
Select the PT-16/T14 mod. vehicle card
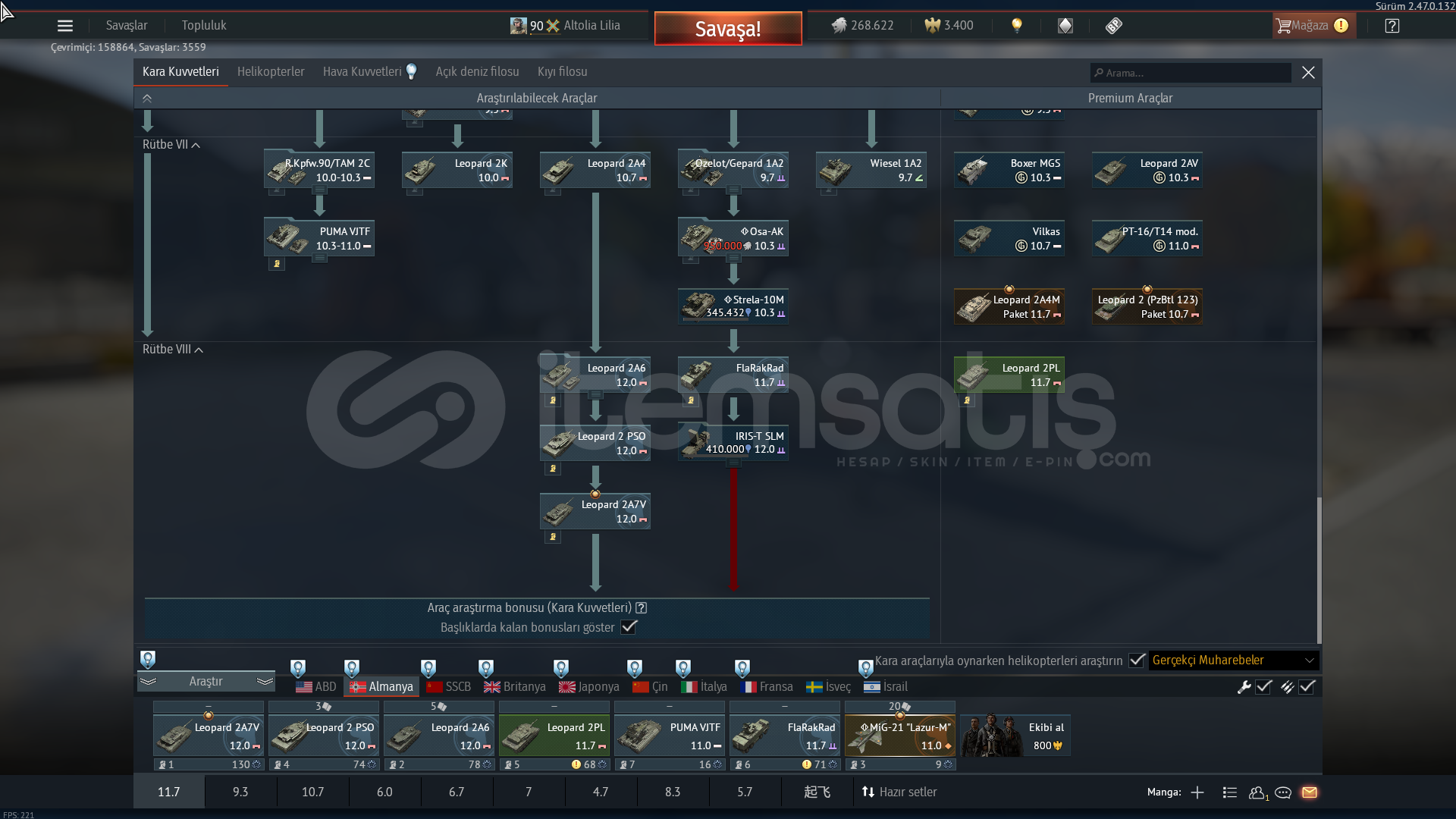click(1147, 238)
